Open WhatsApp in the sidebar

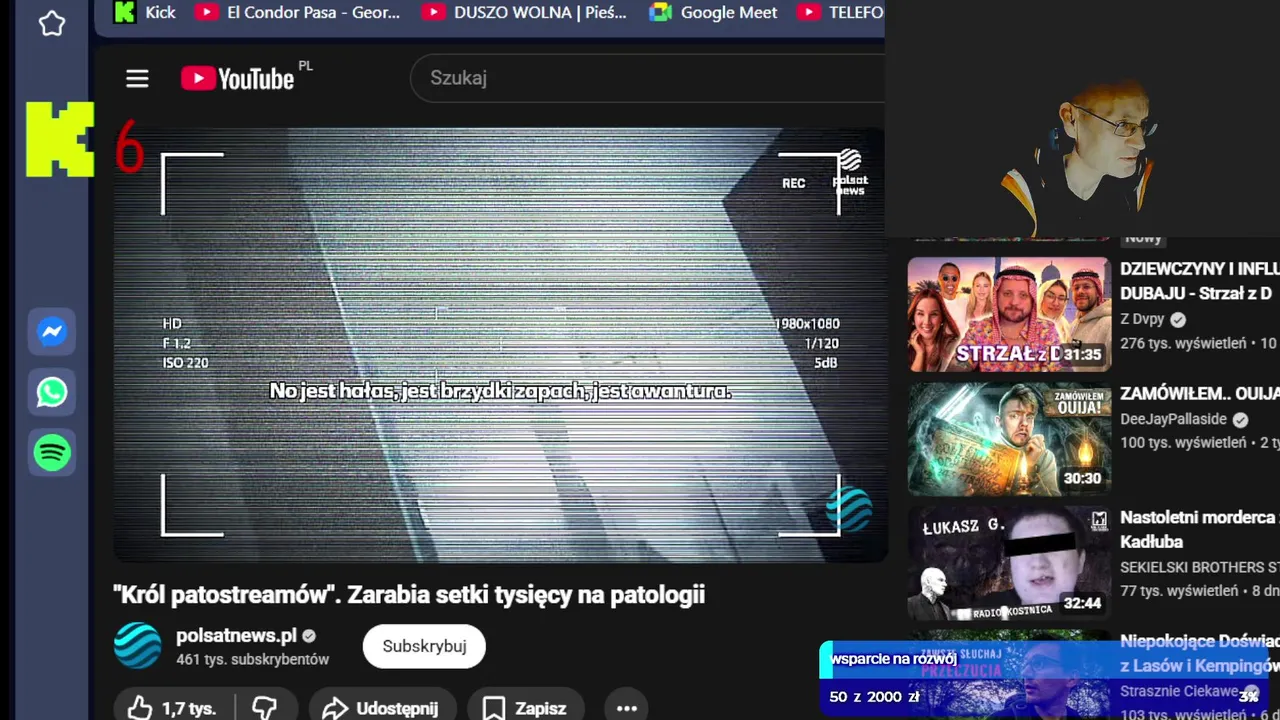[52, 392]
